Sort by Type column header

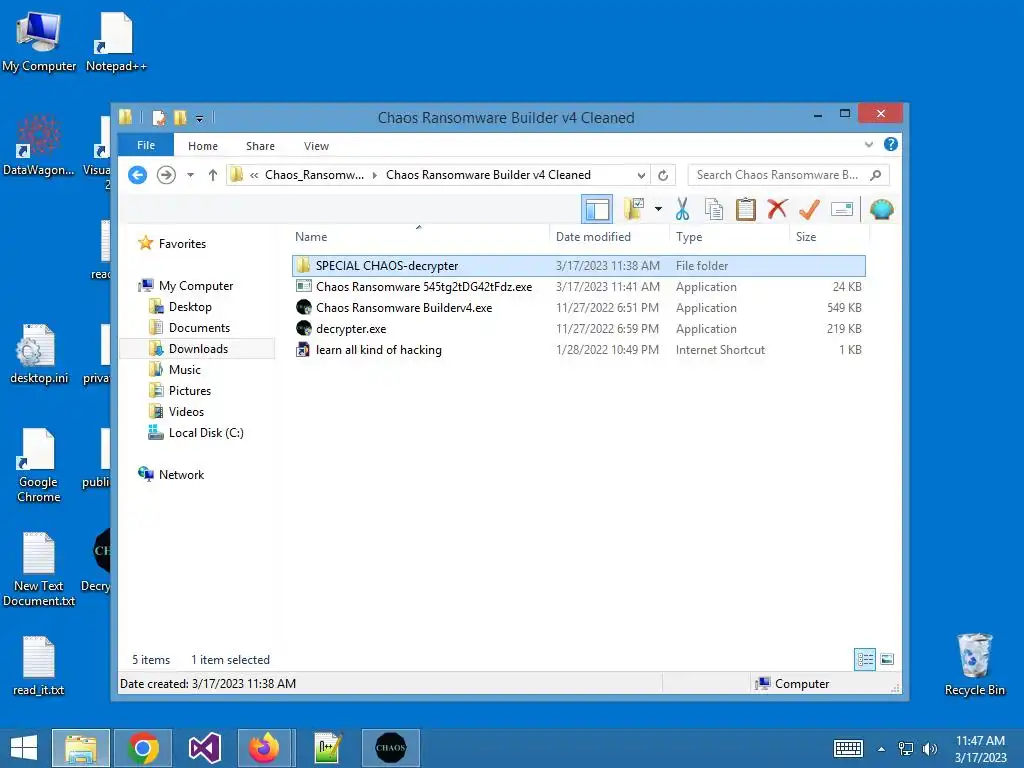[x=730, y=236]
